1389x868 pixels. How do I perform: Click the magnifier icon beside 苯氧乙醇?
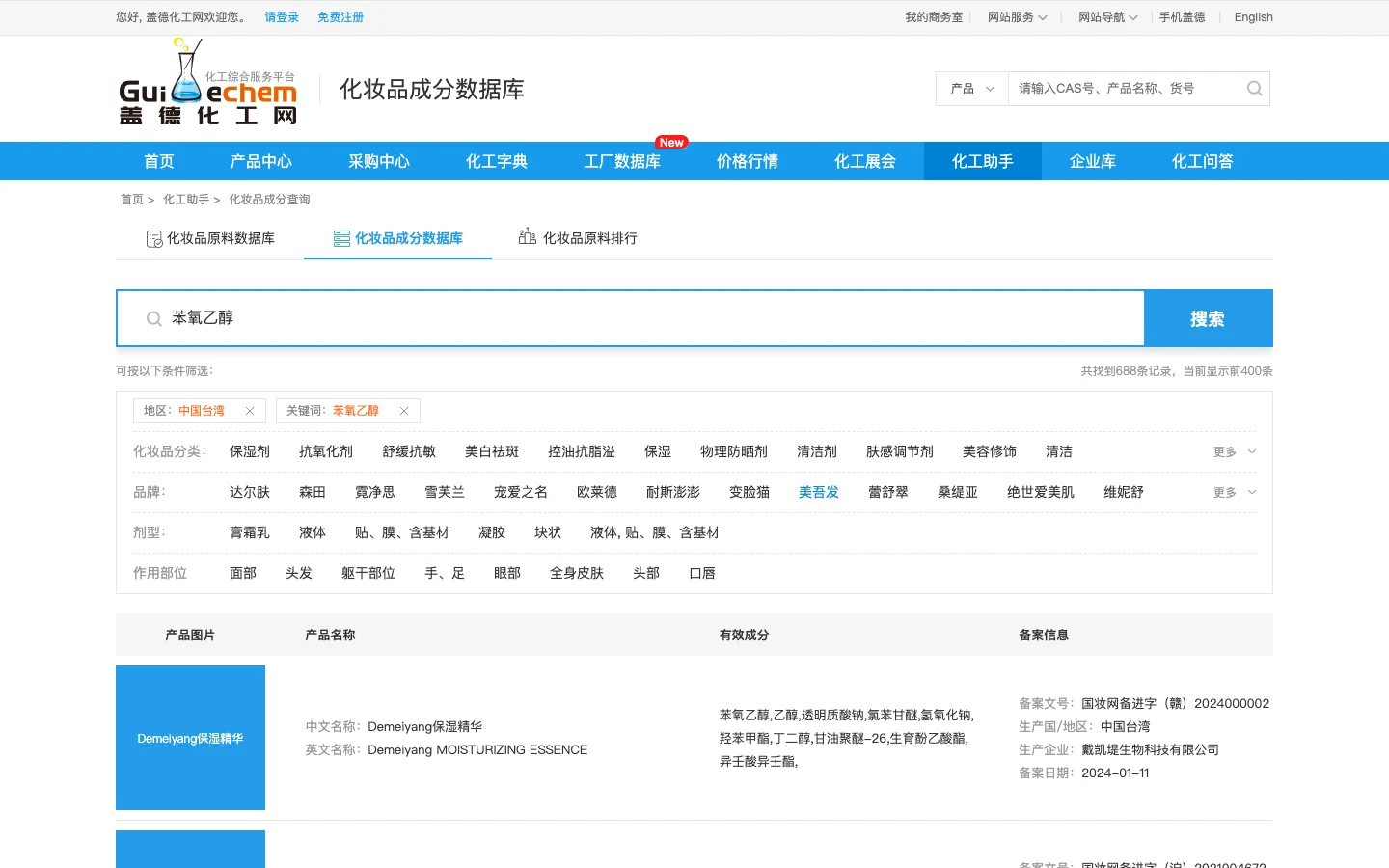(x=153, y=318)
